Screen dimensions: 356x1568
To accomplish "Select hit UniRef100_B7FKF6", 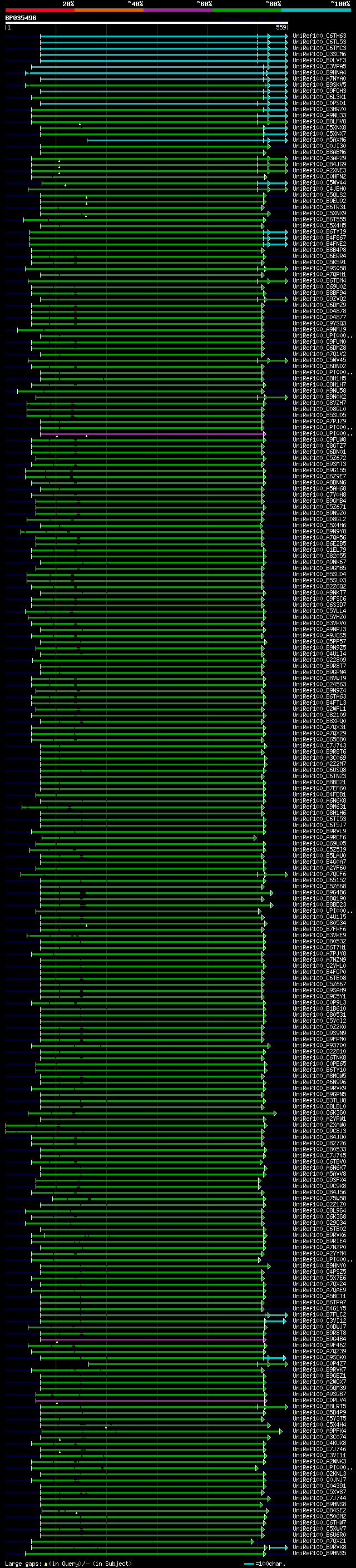I will pos(319,929).
